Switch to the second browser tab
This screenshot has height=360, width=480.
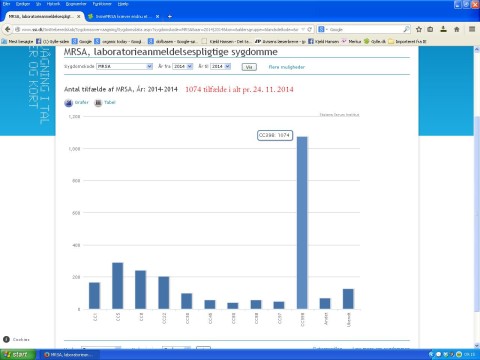(123, 16)
